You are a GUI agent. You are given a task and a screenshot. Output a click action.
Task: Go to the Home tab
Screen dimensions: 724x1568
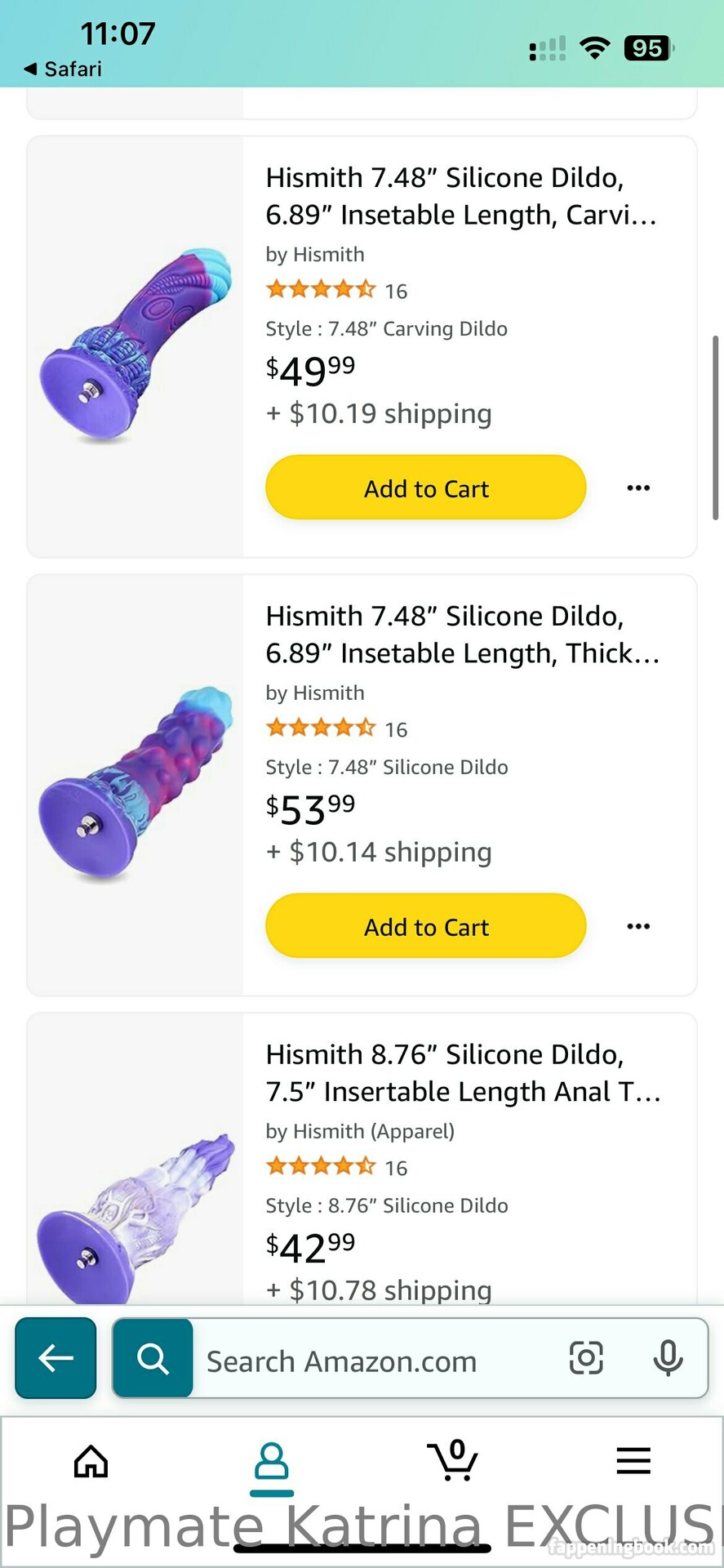pyautogui.click(x=91, y=1461)
